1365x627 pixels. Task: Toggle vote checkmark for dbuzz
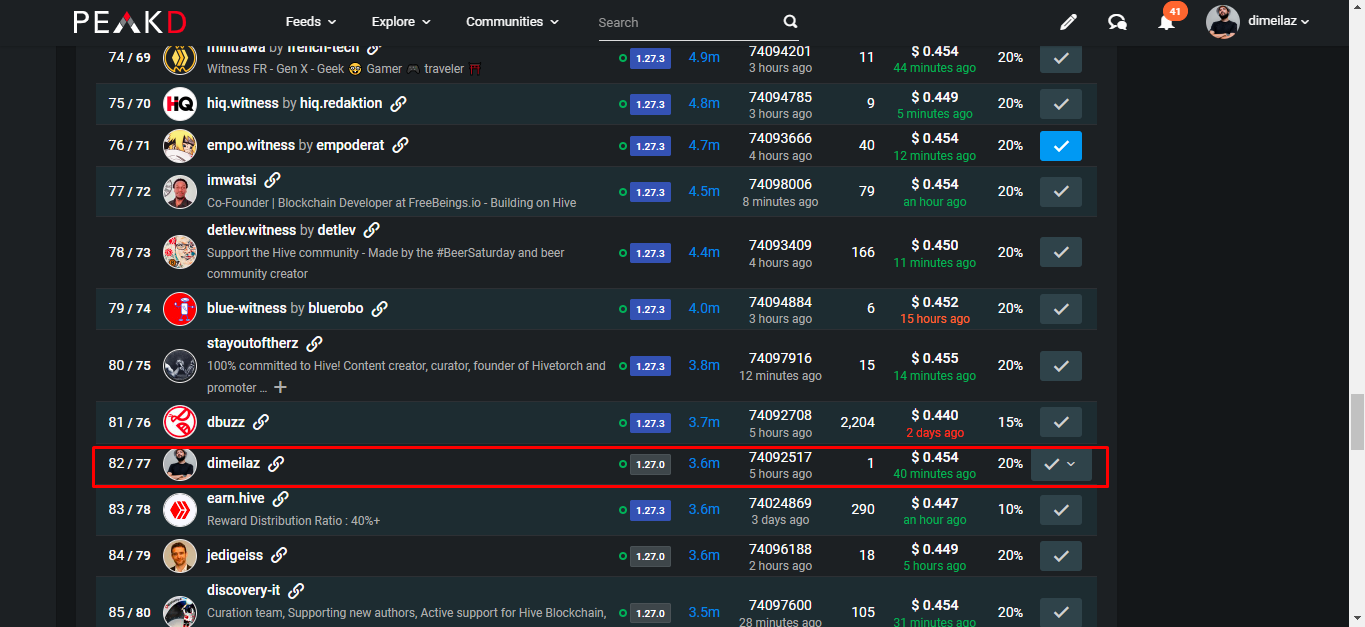coord(1061,422)
